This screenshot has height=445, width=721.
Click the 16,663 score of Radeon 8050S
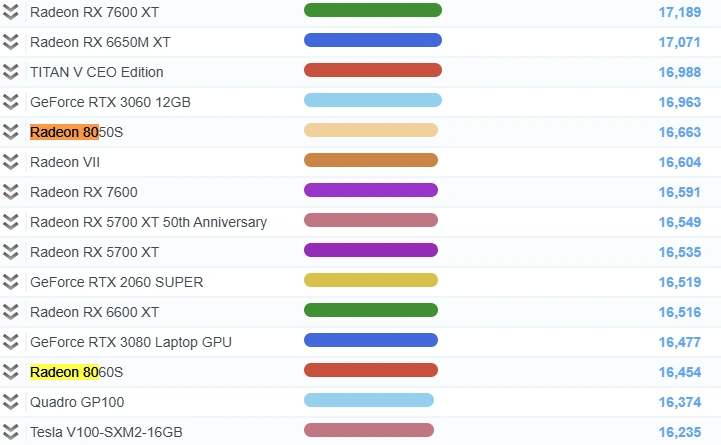click(x=679, y=132)
